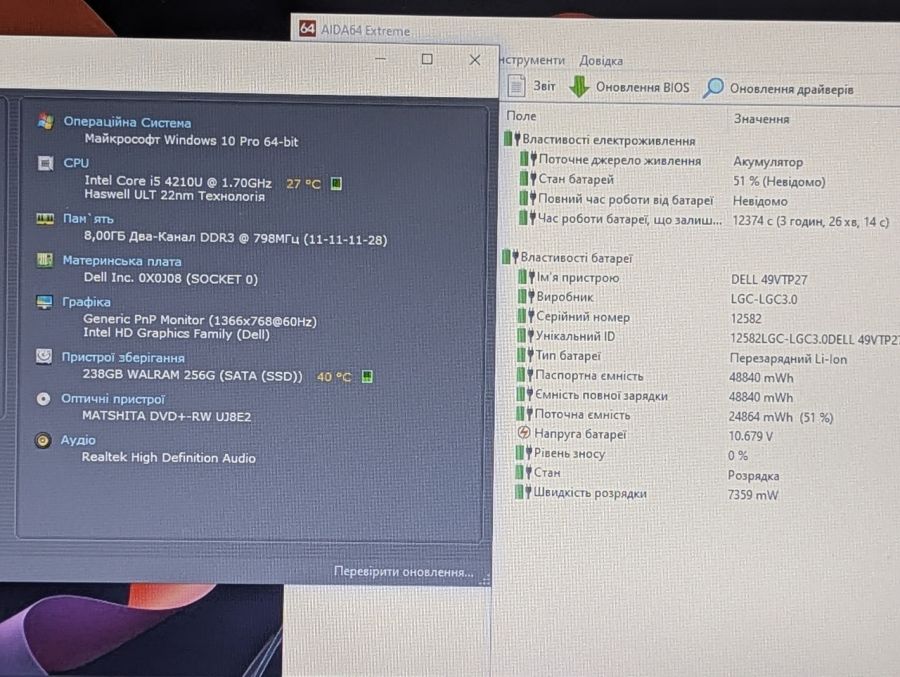Click the text Dell Inc. 0X0J08 (SOCKET 0)
Image resolution: width=900 pixels, height=677 pixels.
[170, 278]
